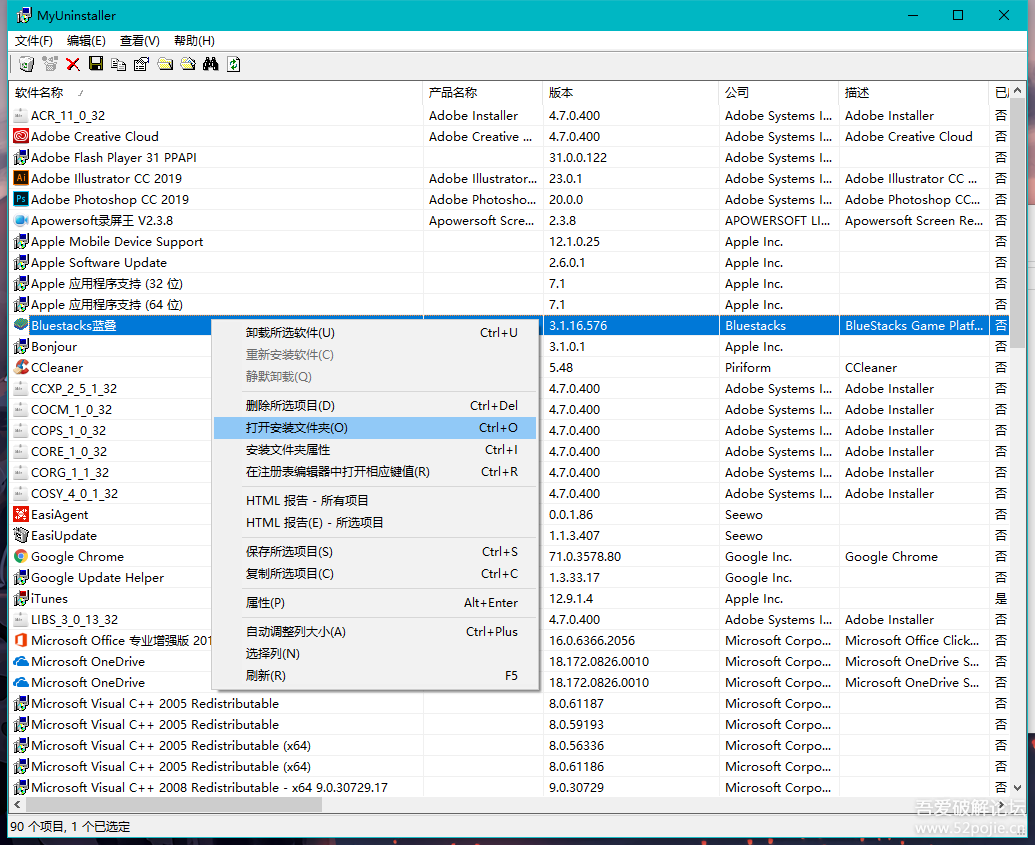1035x845 pixels.
Task: Click the iTunes row icon
Action: point(21,598)
